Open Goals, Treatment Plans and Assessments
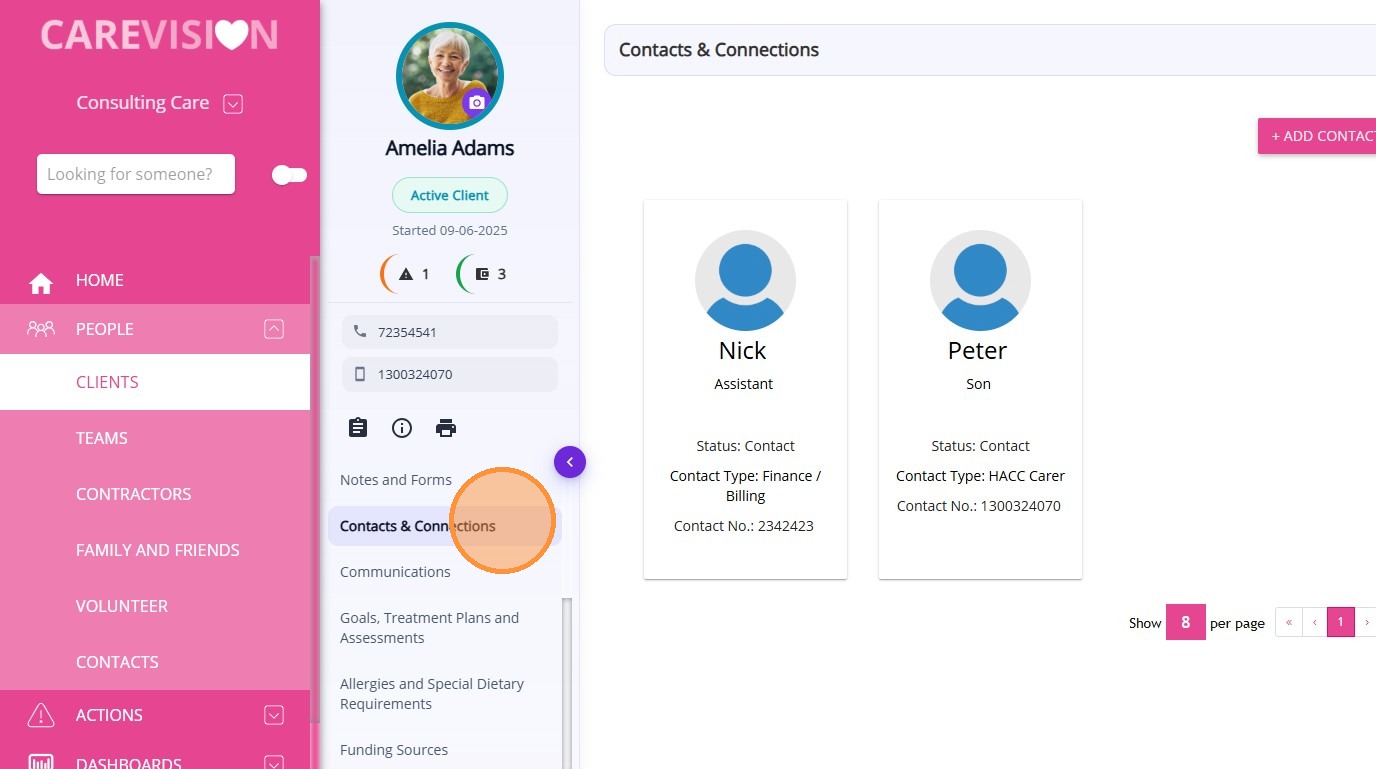 point(430,628)
